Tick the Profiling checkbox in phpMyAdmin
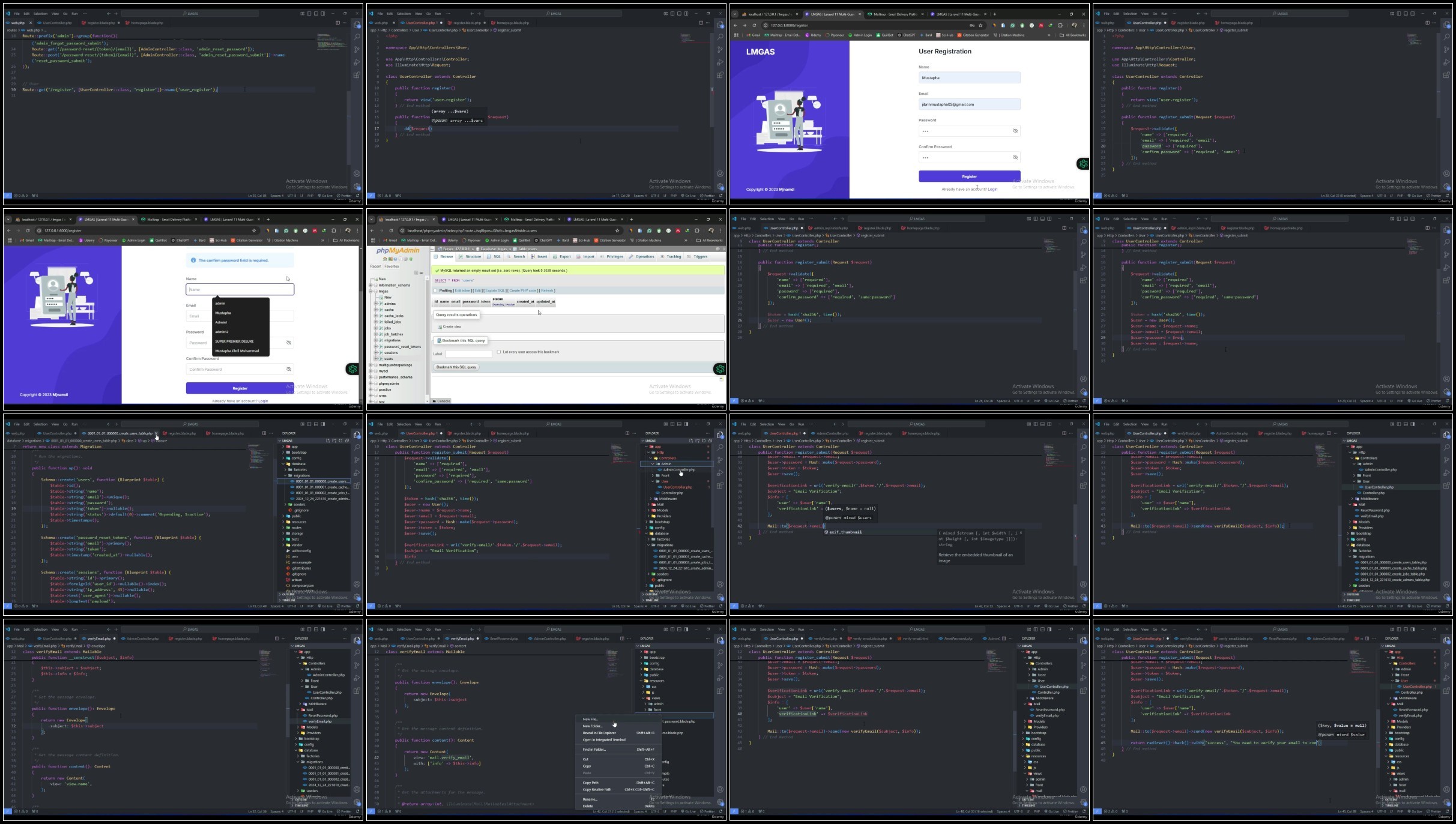 435,290
